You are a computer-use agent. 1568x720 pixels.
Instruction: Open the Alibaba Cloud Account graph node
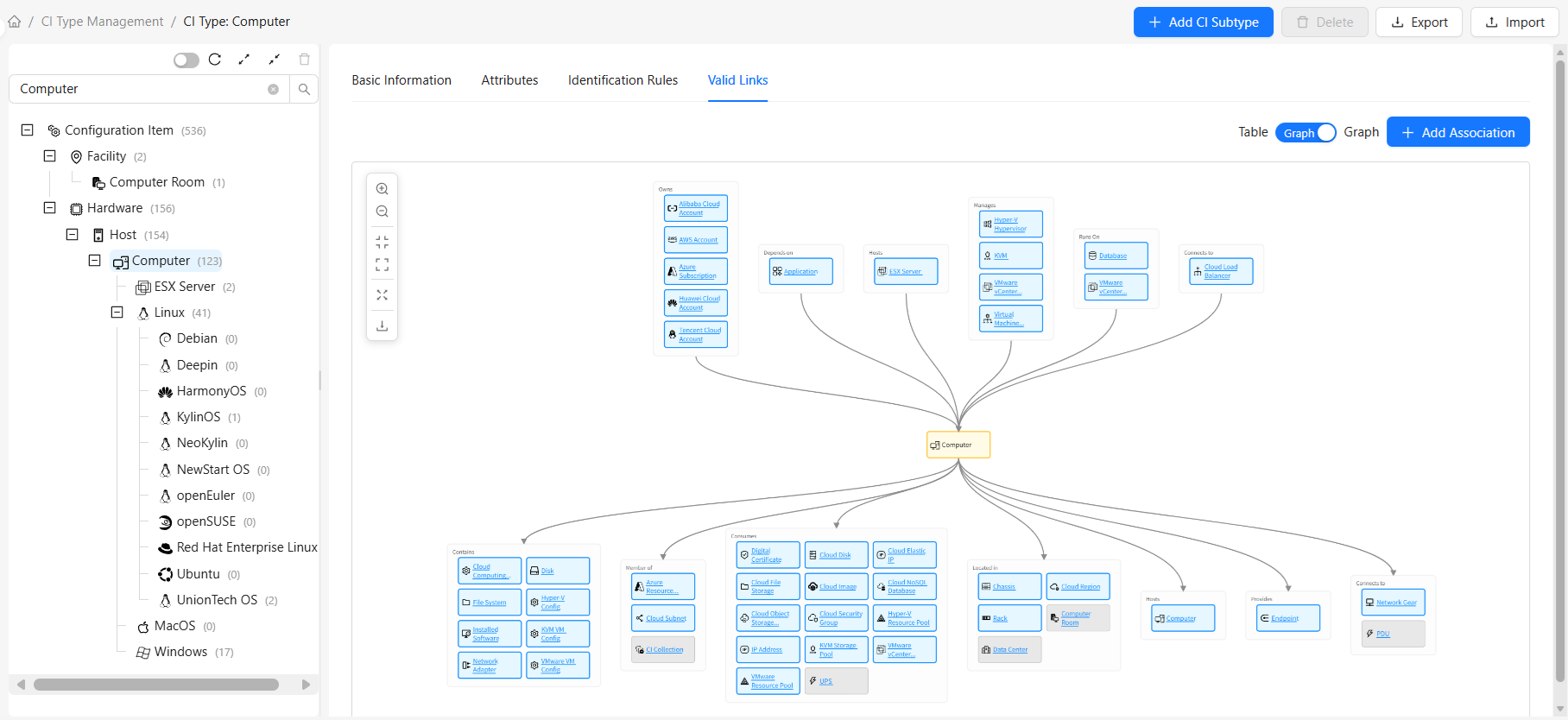696,208
